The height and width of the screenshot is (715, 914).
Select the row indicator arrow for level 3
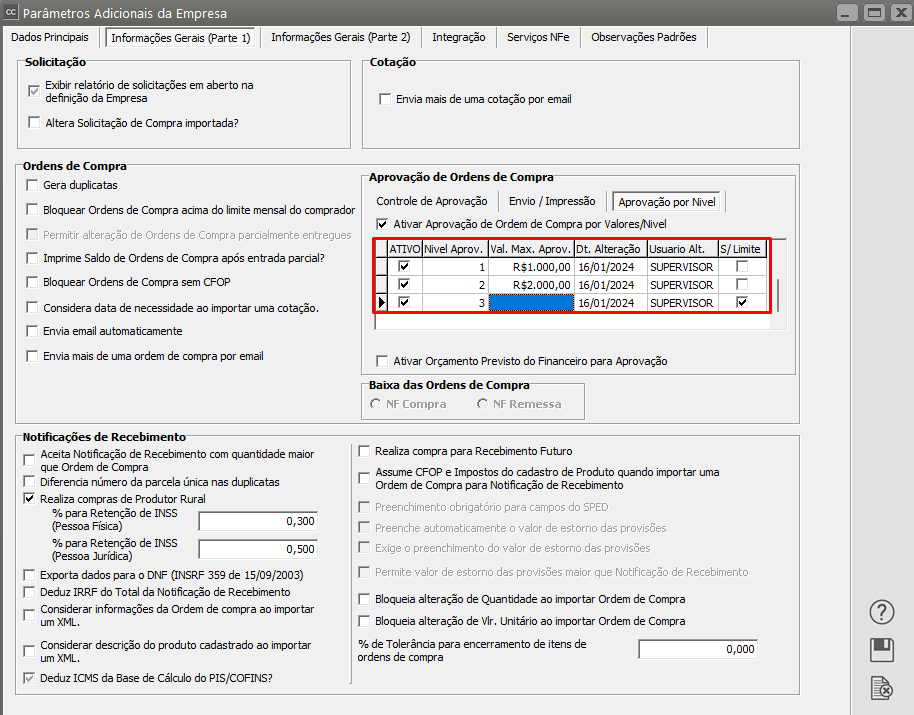click(381, 302)
